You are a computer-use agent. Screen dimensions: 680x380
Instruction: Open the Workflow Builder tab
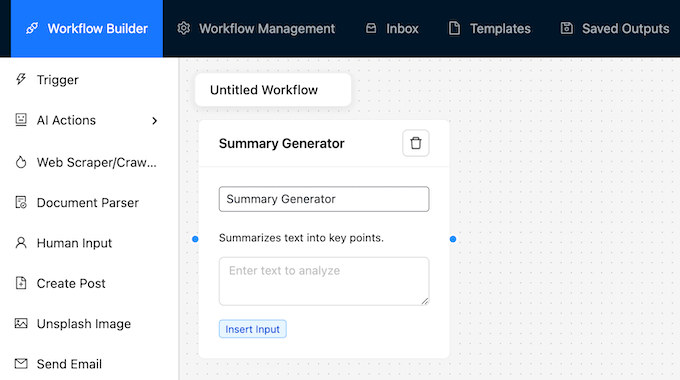pyautogui.click(x=87, y=29)
